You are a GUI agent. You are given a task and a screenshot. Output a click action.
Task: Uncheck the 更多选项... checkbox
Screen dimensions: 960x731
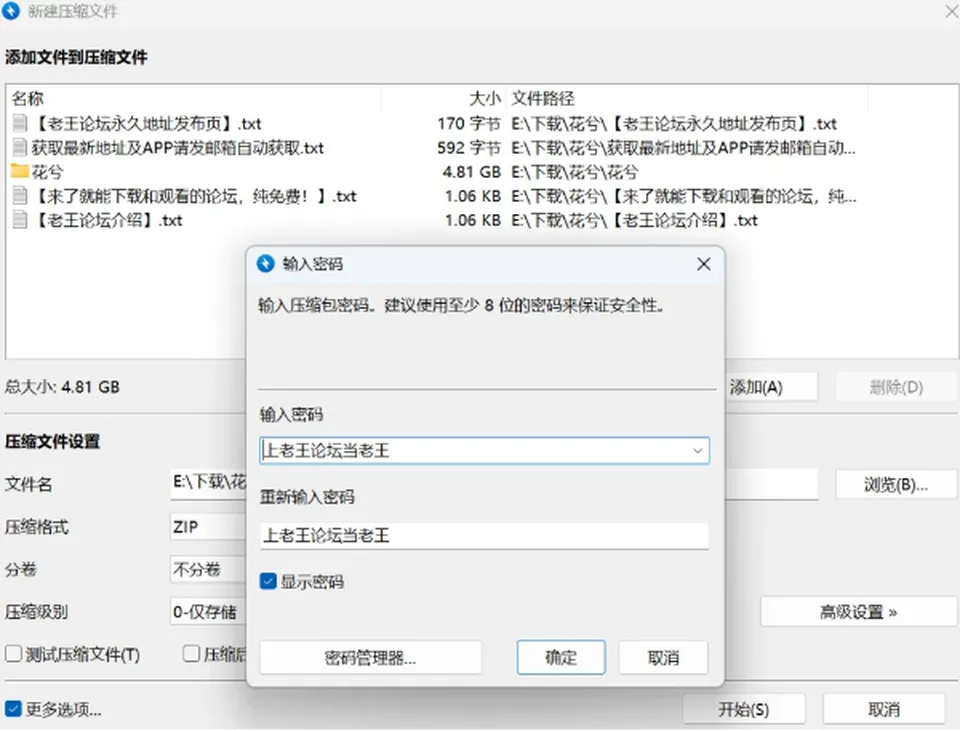click(13, 709)
